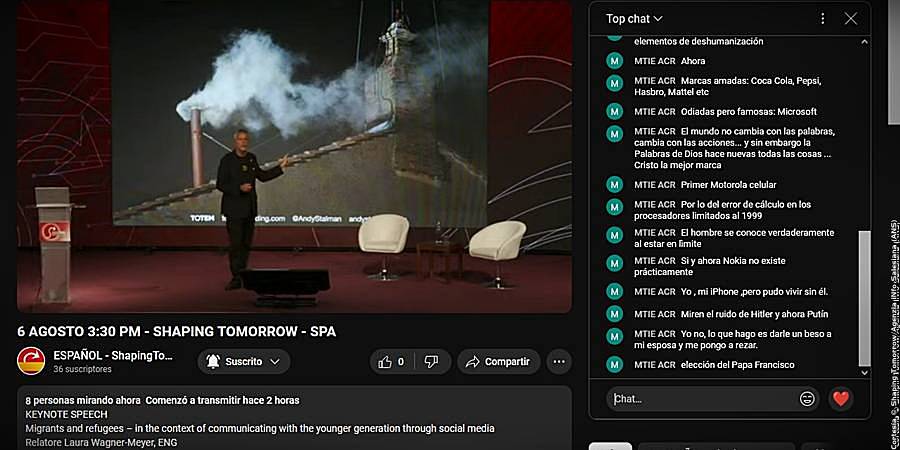The width and height of the screenshot is (900, 450).
Task: Open more actions menu beside Compartir
Action: tap(558, 362)
